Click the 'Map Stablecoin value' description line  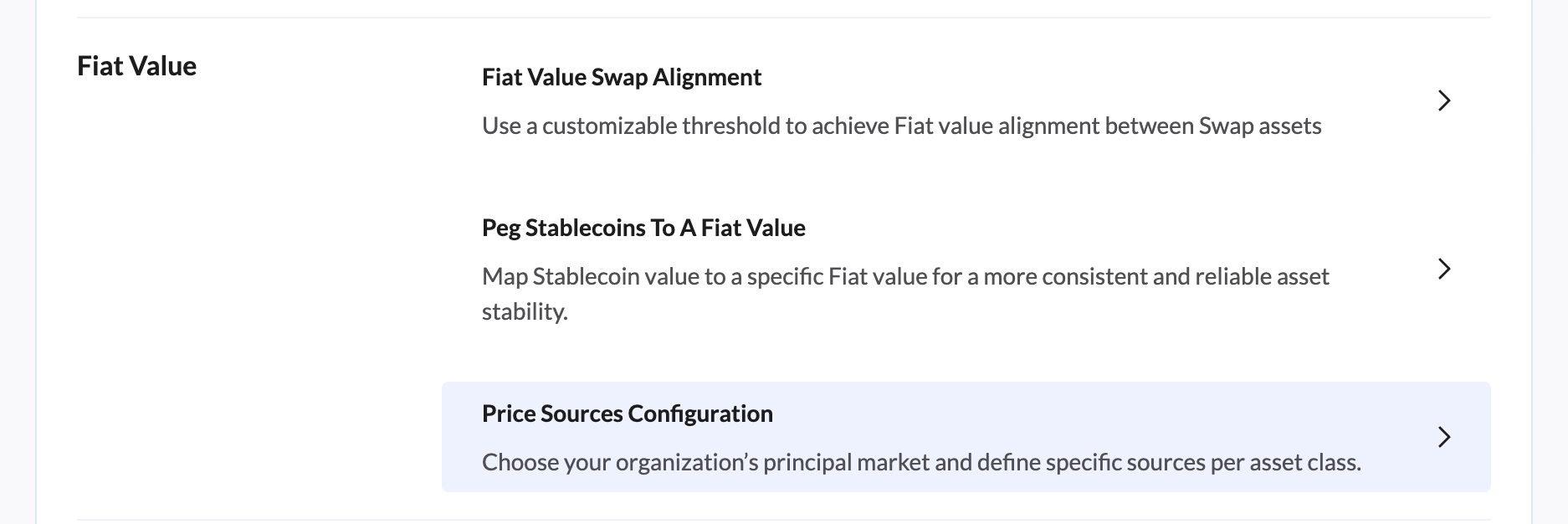pyautogui.click(x=904, y=276)
